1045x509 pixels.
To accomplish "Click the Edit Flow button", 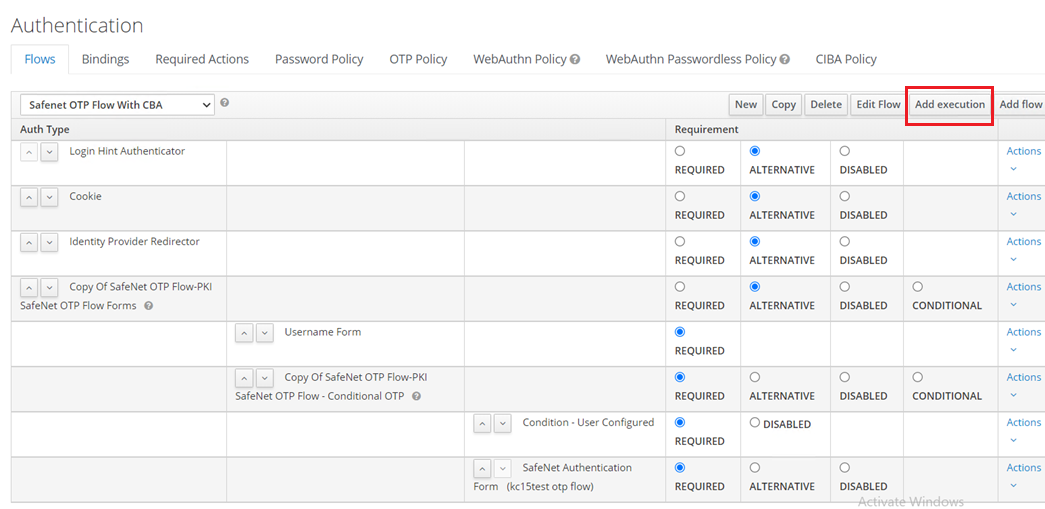I will [878, 104].
